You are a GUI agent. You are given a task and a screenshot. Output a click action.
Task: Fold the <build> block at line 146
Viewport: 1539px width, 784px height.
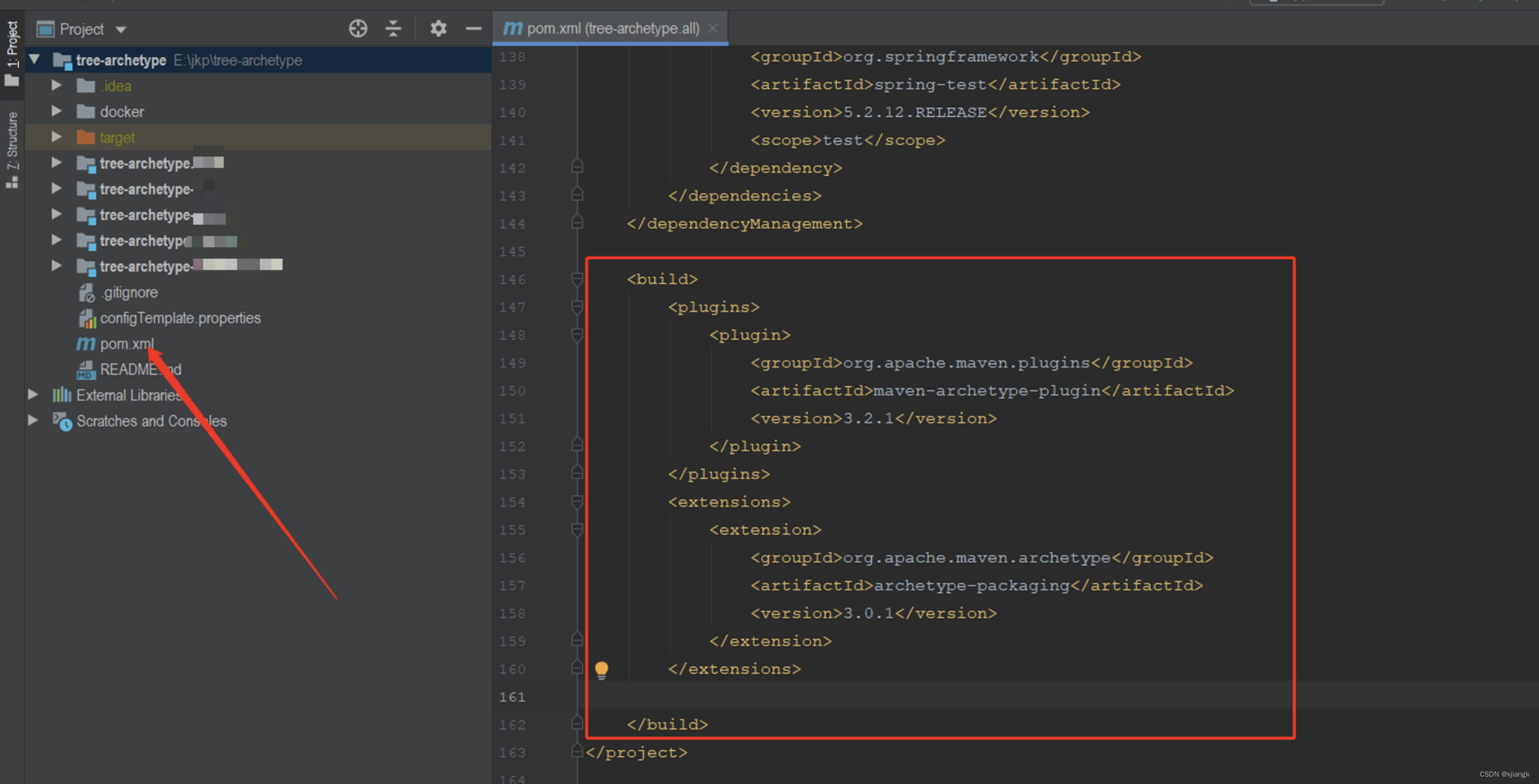pyautogui.click(x=577, y=279)
